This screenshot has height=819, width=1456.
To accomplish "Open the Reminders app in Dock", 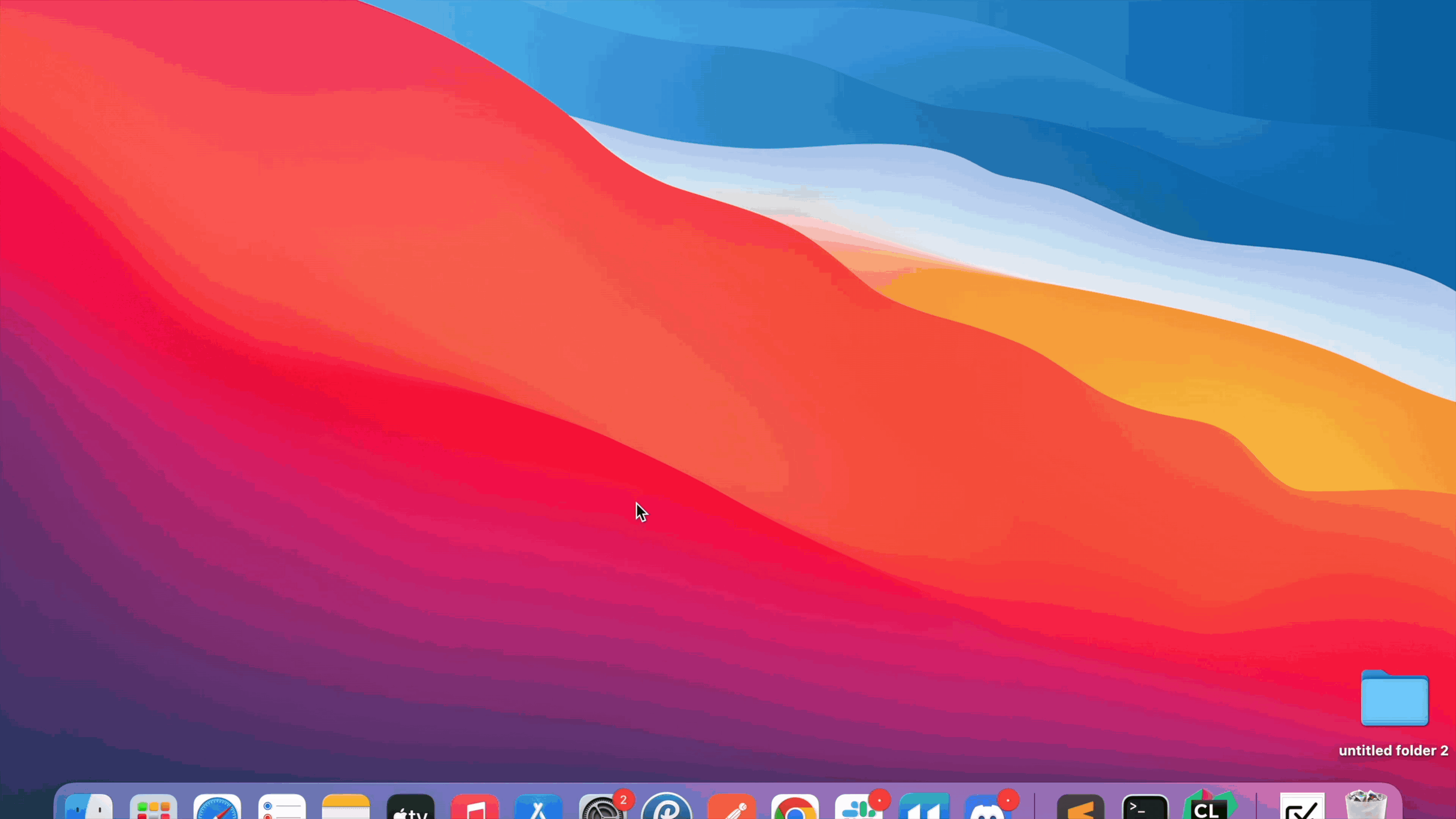I will [282, 806].
